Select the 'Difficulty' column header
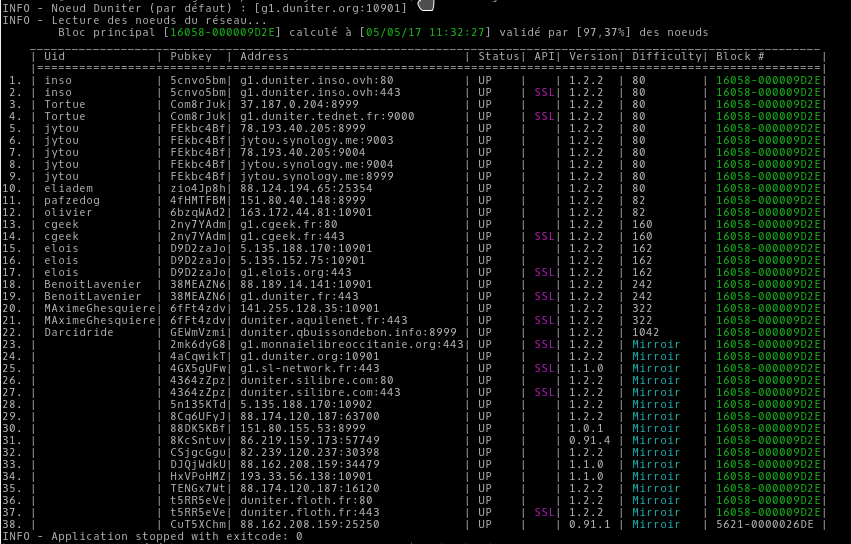 click(667, 56)
